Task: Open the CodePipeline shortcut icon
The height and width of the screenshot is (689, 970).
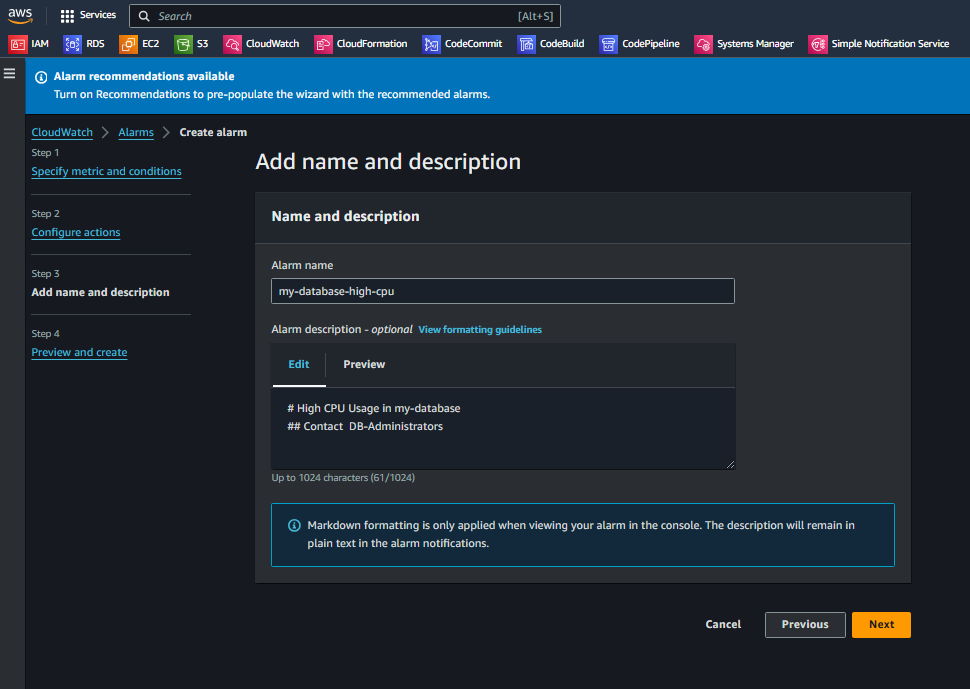Action: 608,44
